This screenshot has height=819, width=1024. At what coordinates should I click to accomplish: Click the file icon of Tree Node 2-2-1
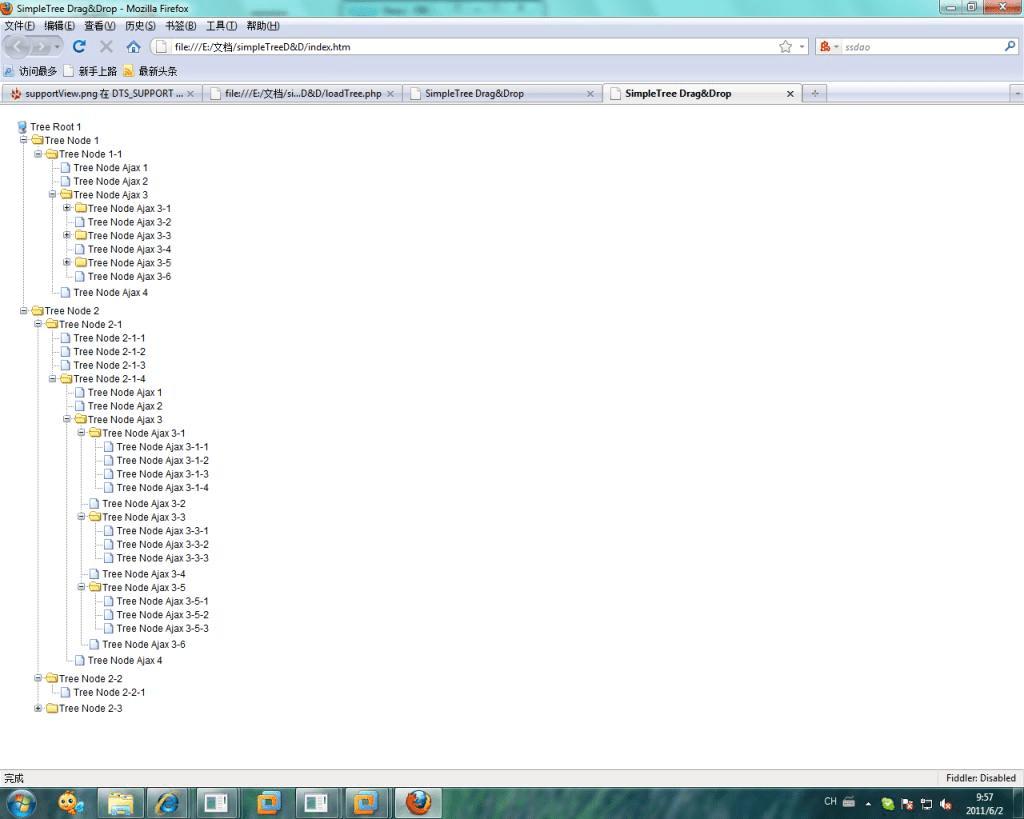point(65,692)
